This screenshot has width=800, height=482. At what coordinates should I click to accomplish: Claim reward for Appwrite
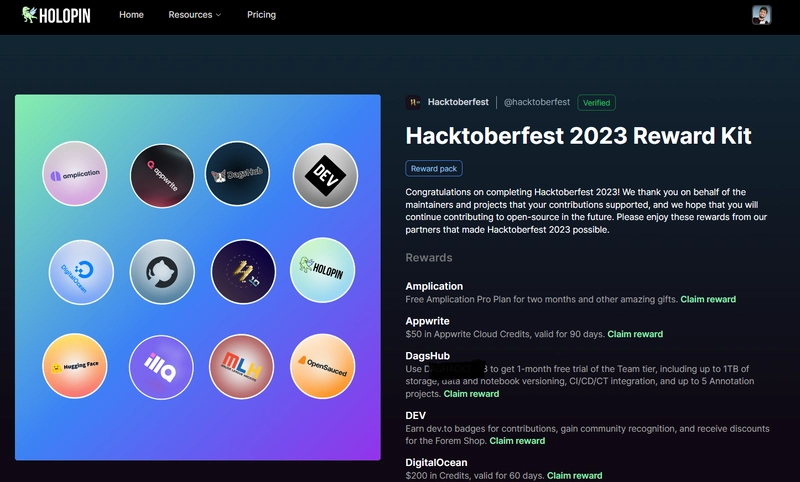[x=635, y=334]
